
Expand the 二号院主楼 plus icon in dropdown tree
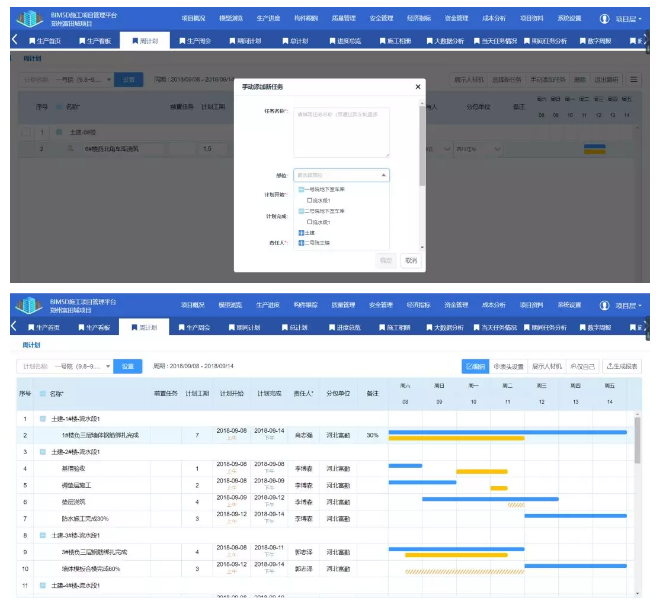tap(301, 242)
